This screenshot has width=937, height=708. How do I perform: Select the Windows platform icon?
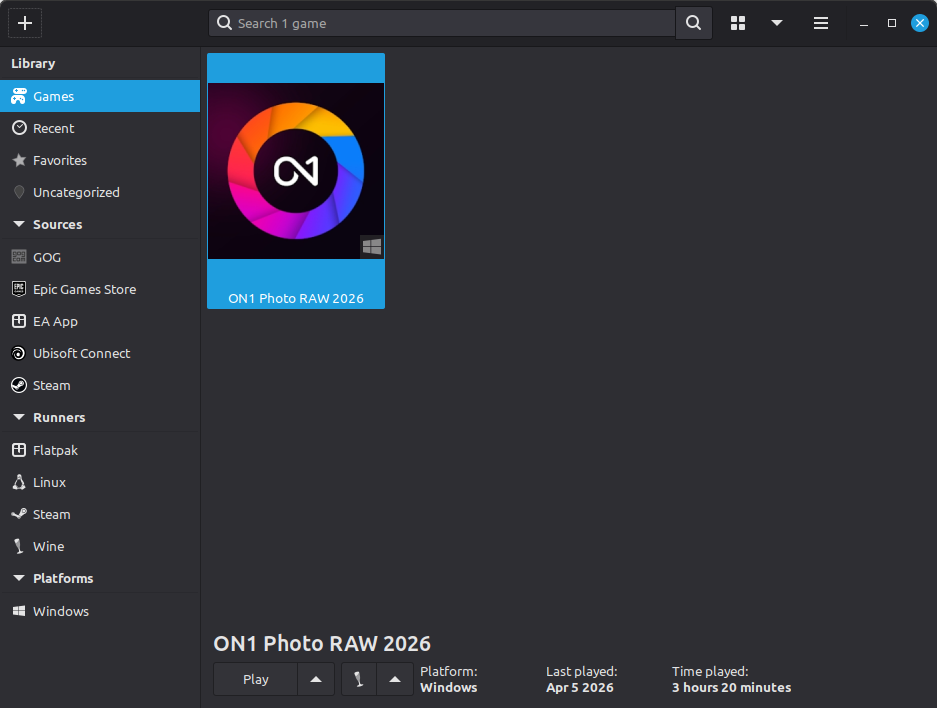pos(18,611)
